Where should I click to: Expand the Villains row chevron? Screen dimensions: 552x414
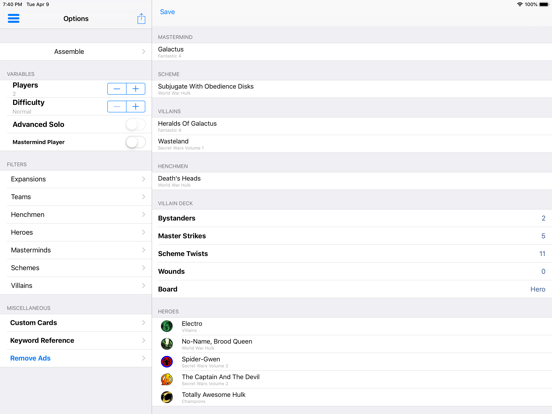click(x=143, y=286)
